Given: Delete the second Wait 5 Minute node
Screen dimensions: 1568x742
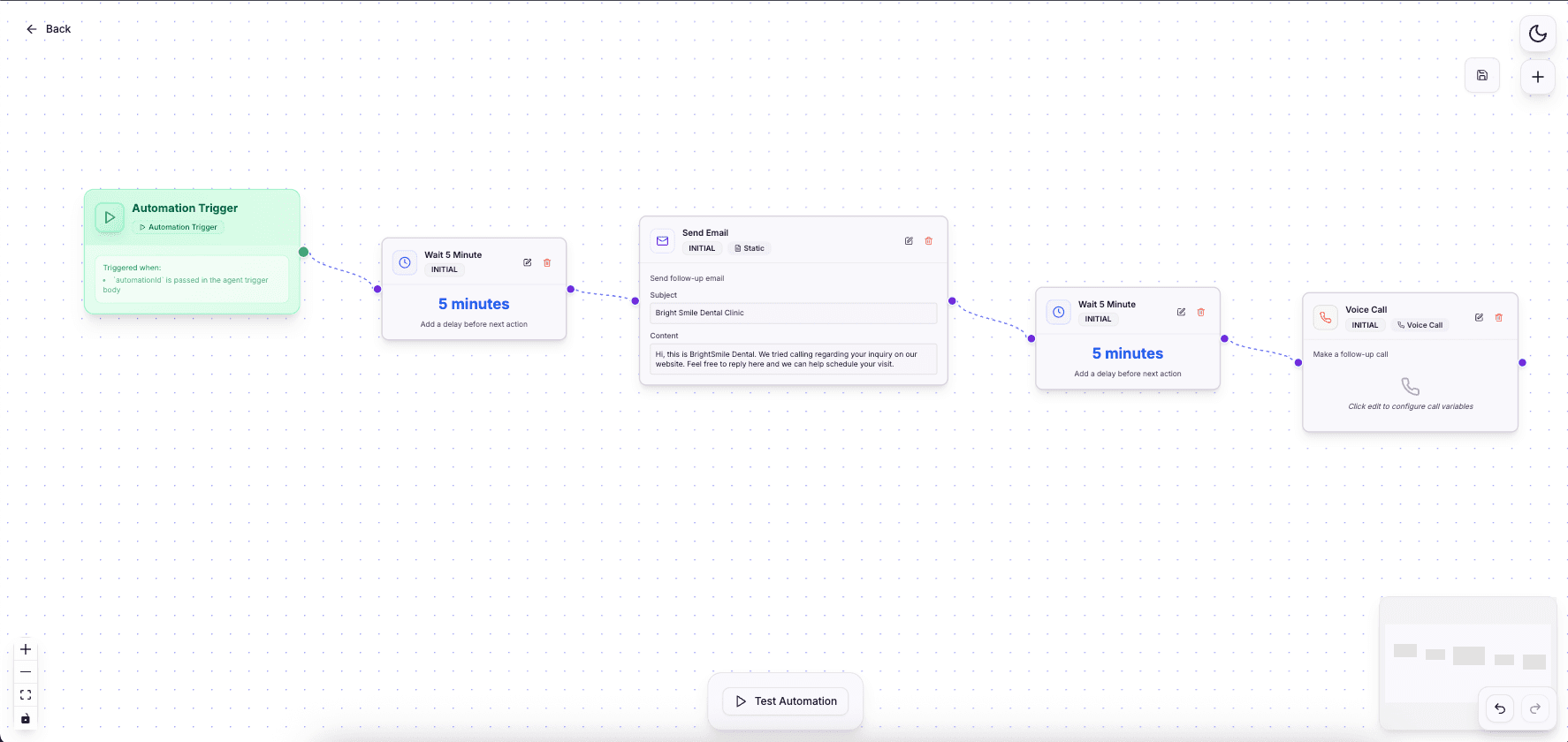Looking at the screenshot, I should (x=1201, y=312).
